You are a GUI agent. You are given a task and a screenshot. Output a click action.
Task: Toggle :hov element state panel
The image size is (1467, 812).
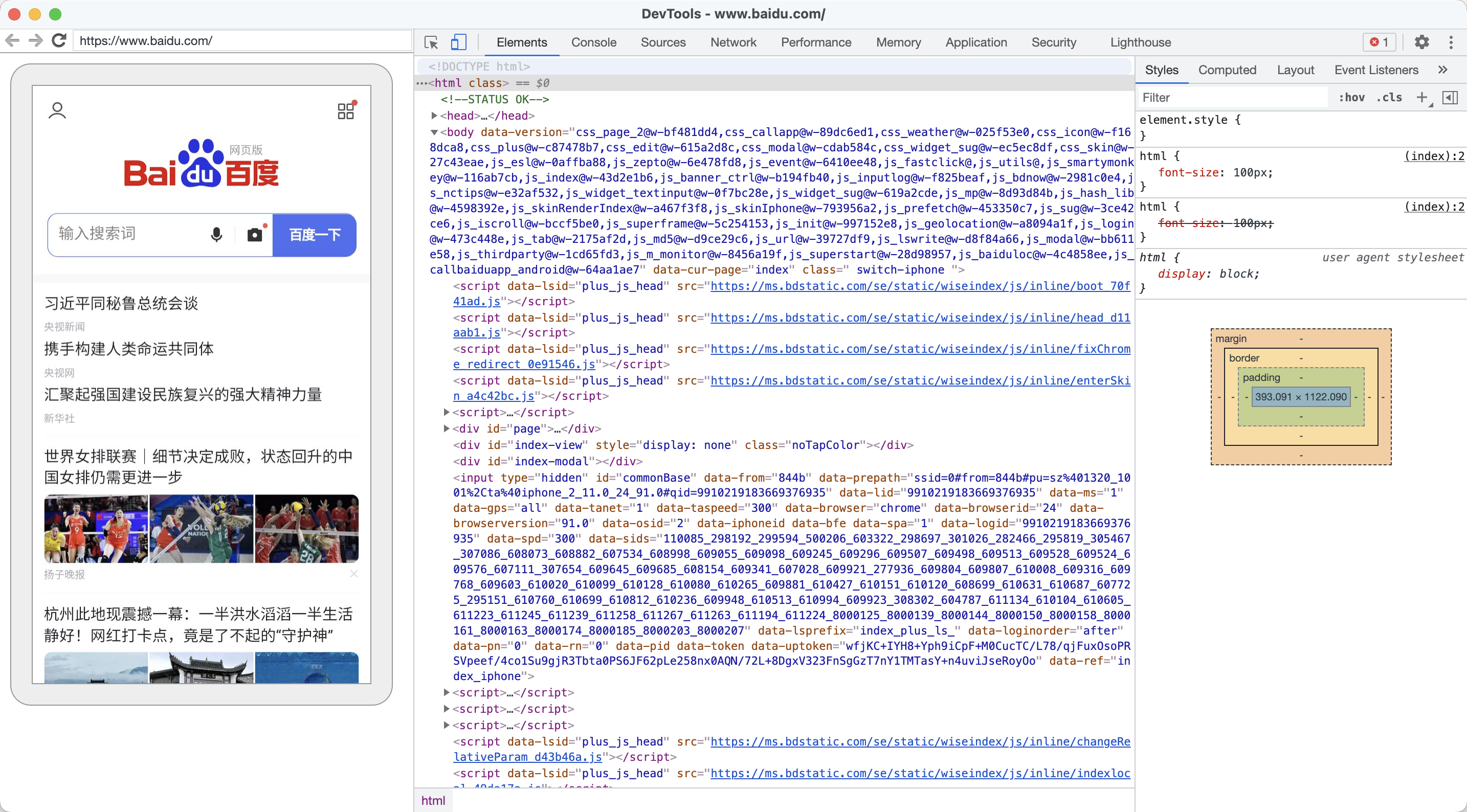1351,97
